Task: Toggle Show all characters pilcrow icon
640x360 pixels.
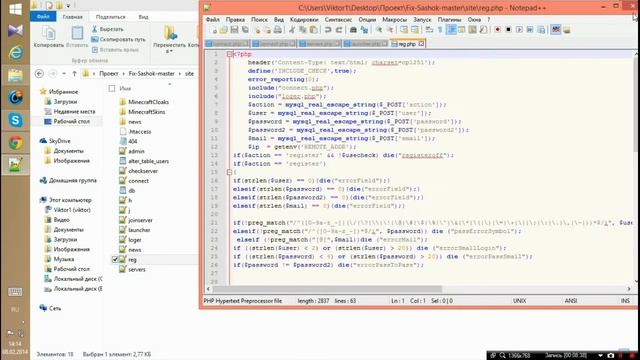Action: (440, 30)
